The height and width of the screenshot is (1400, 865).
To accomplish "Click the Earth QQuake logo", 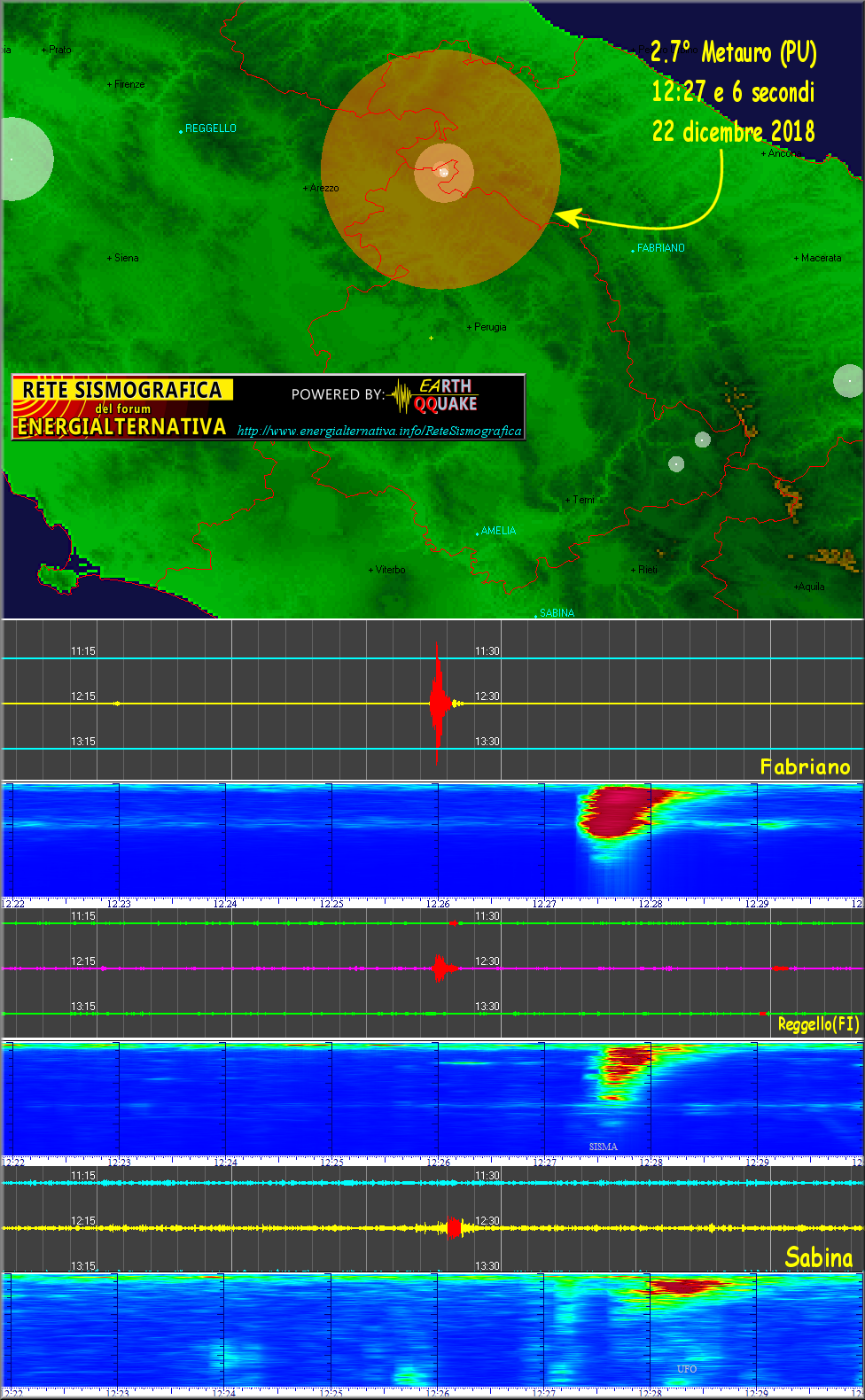I will [435, 395].
